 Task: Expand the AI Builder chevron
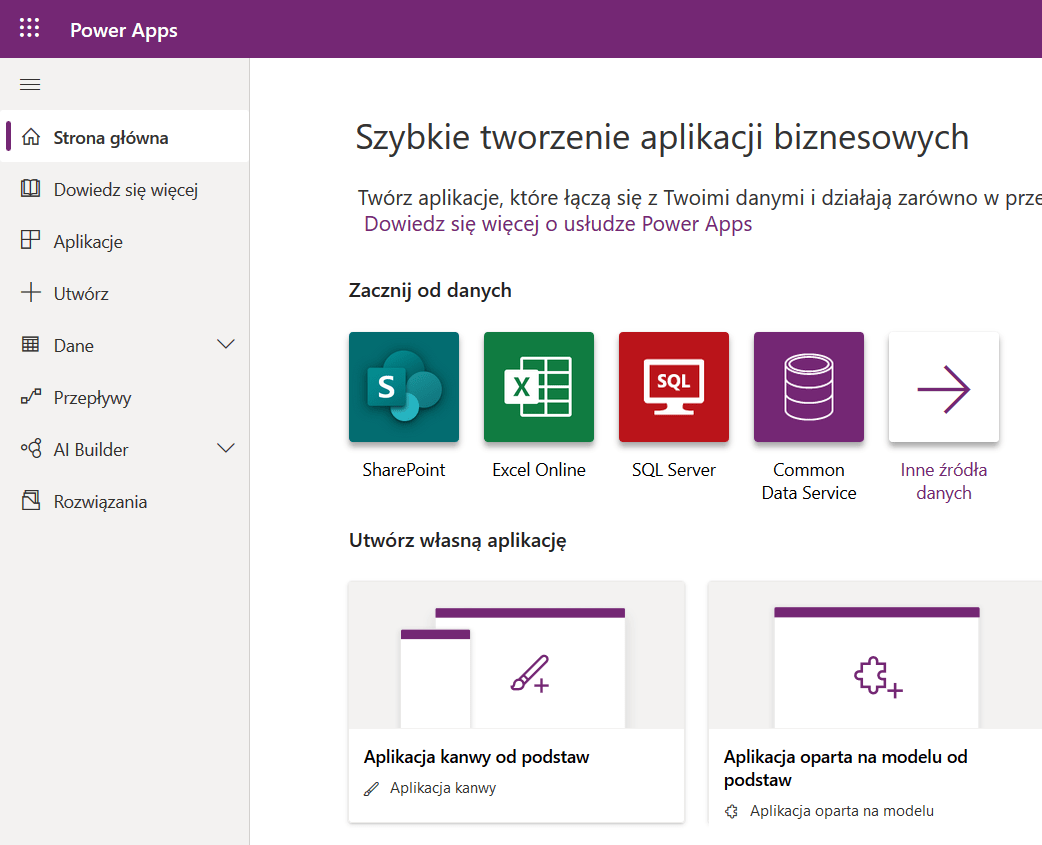click(226, 449)
